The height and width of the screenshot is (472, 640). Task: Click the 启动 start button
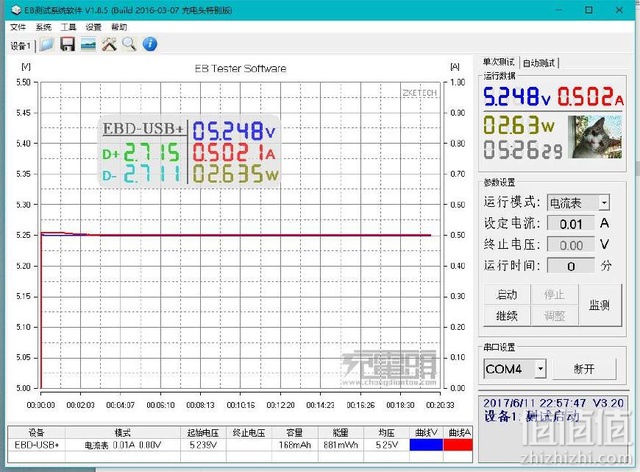(507, 294)
